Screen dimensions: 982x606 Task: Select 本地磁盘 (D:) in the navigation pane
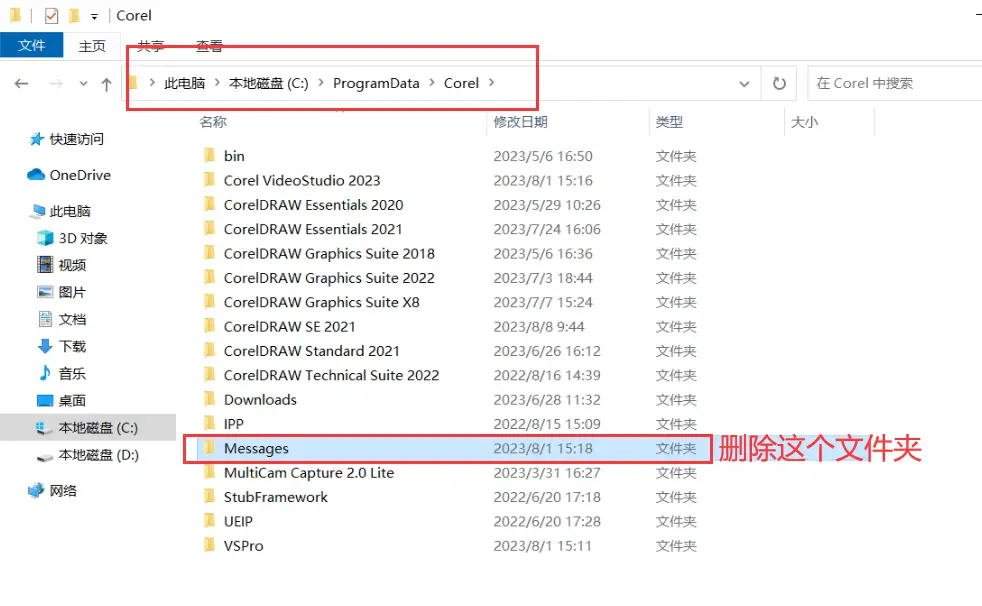point(98,455)
